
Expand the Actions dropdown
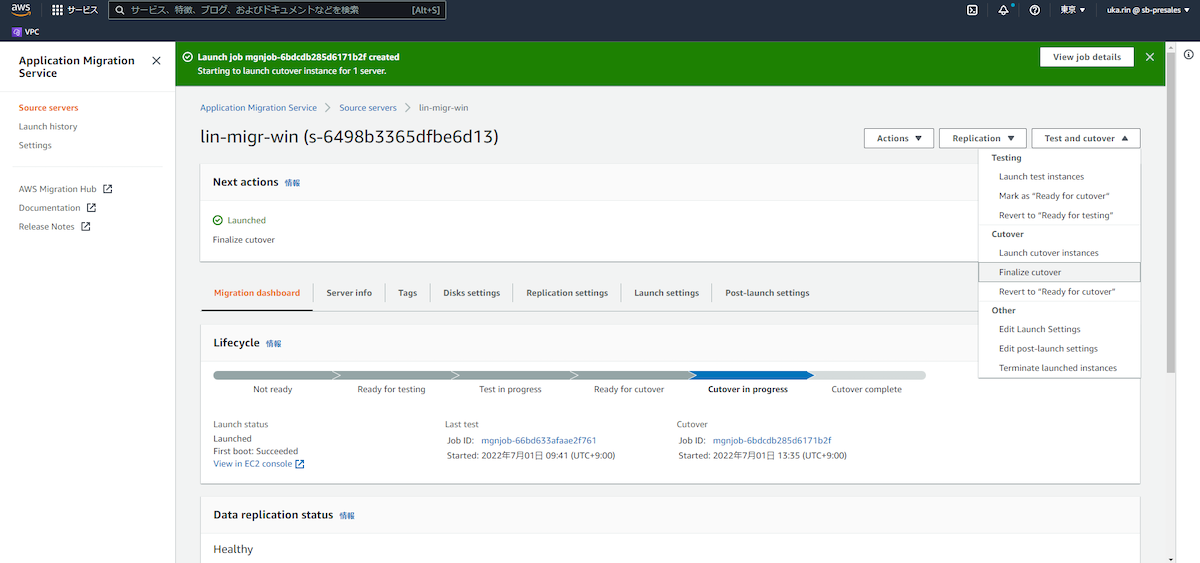pos(898,138)
